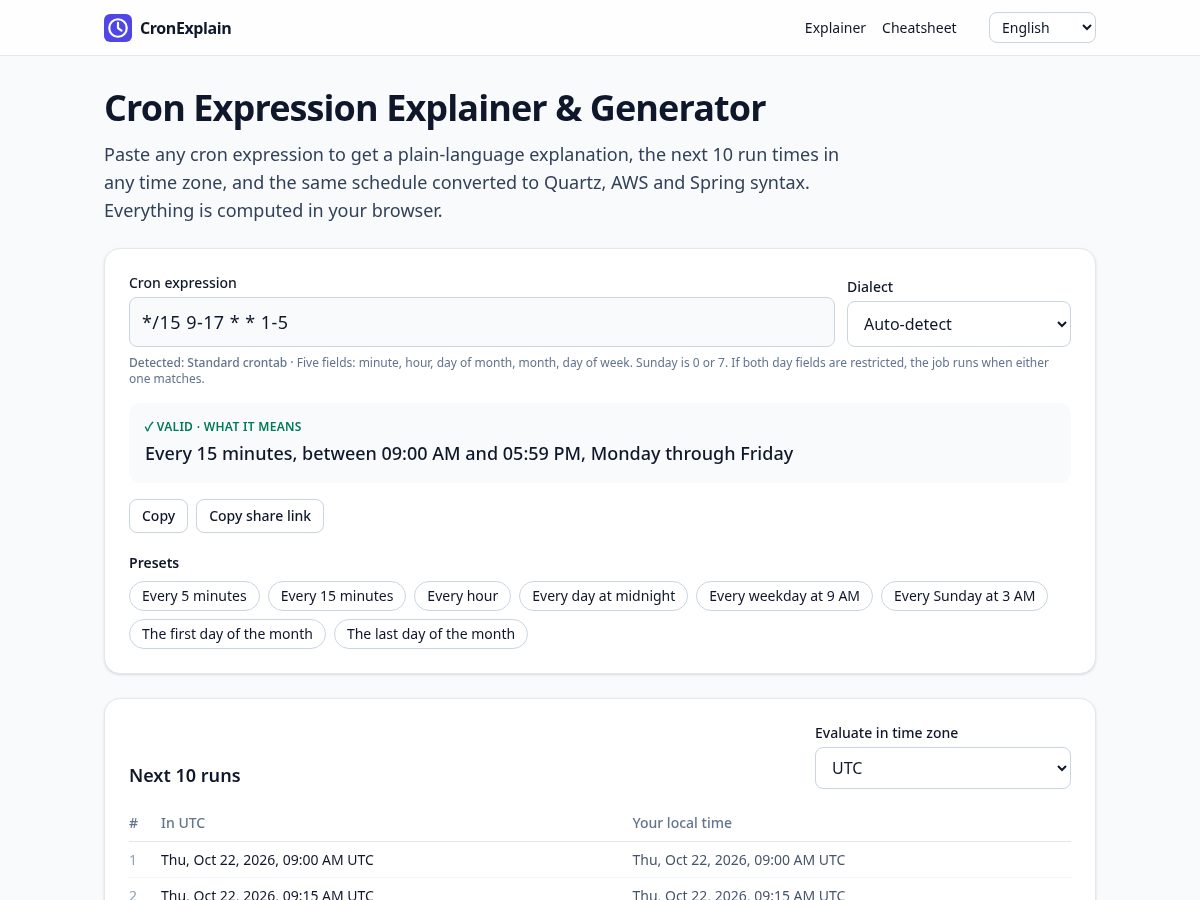This screenshot has height=900, width=1200.
Task: Click the 'In UTC' column header
Action: pyautogui.click(x=183, y=823)
